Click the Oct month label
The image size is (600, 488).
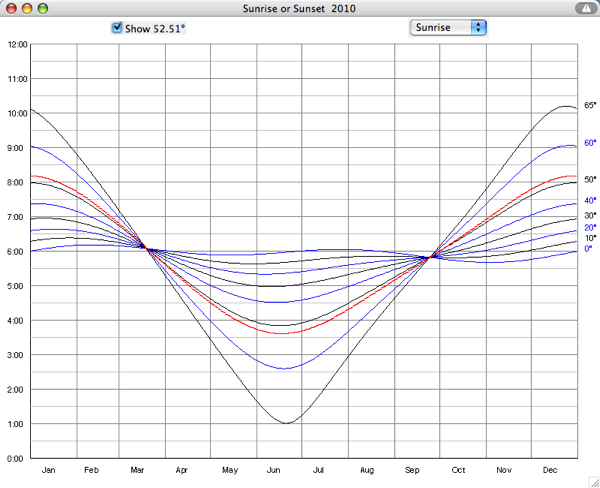(x=458, y=470)
